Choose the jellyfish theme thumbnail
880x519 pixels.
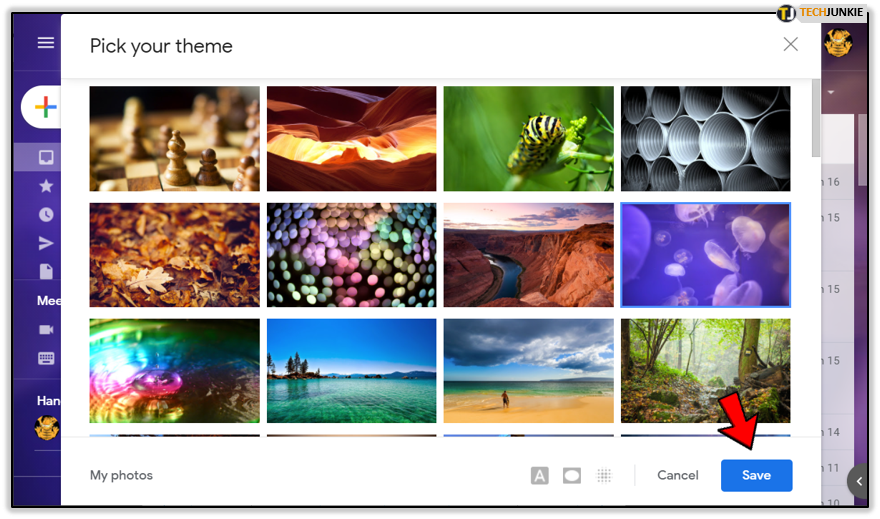pyautogui.click(x=705, y=255)
